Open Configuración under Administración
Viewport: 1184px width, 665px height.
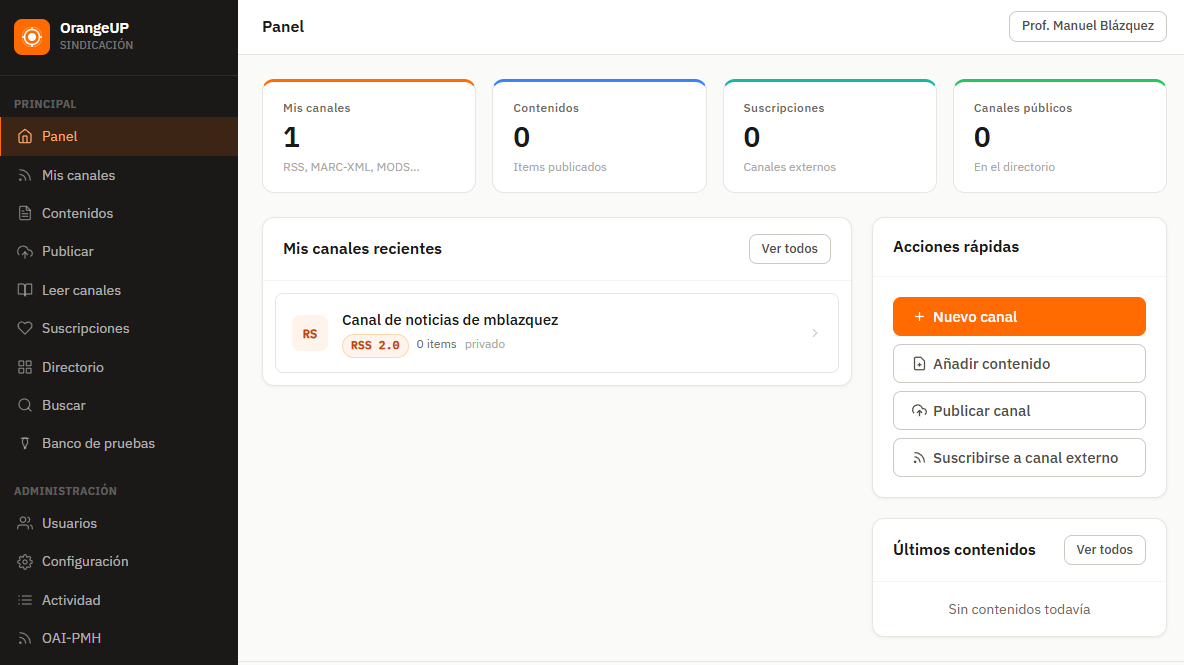(x=84, y=561)
